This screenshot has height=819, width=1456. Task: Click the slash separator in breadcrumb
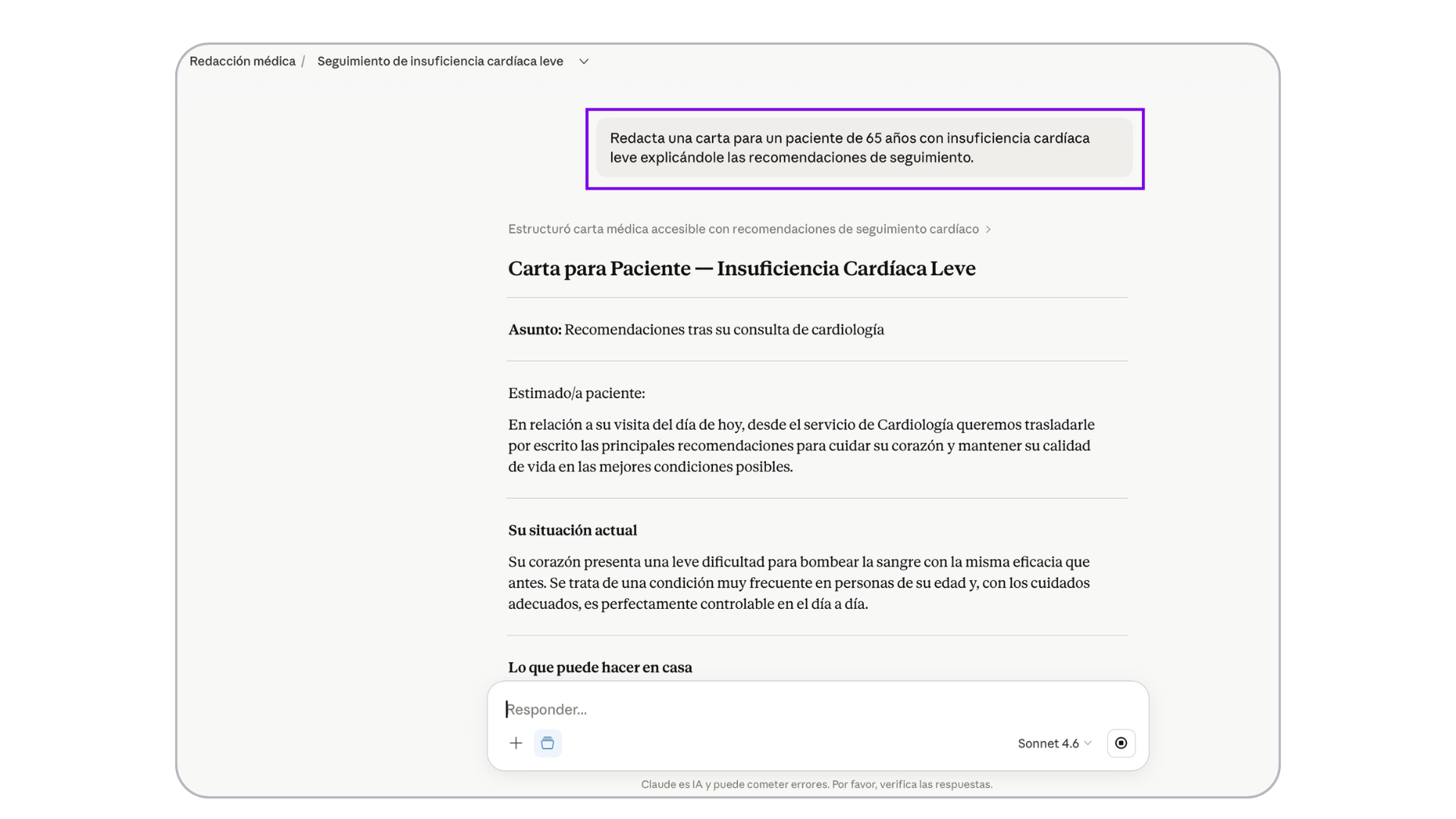303,61
